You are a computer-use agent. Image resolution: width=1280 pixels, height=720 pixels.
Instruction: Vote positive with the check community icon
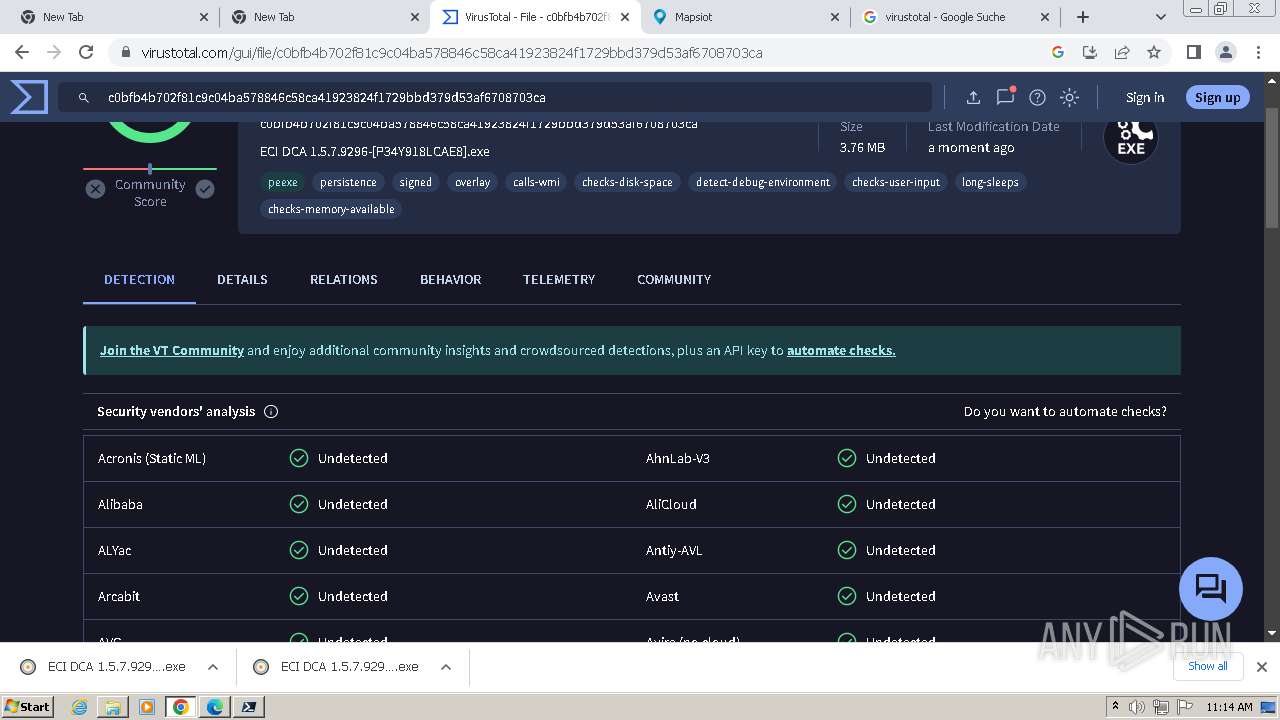coord(205,189)
